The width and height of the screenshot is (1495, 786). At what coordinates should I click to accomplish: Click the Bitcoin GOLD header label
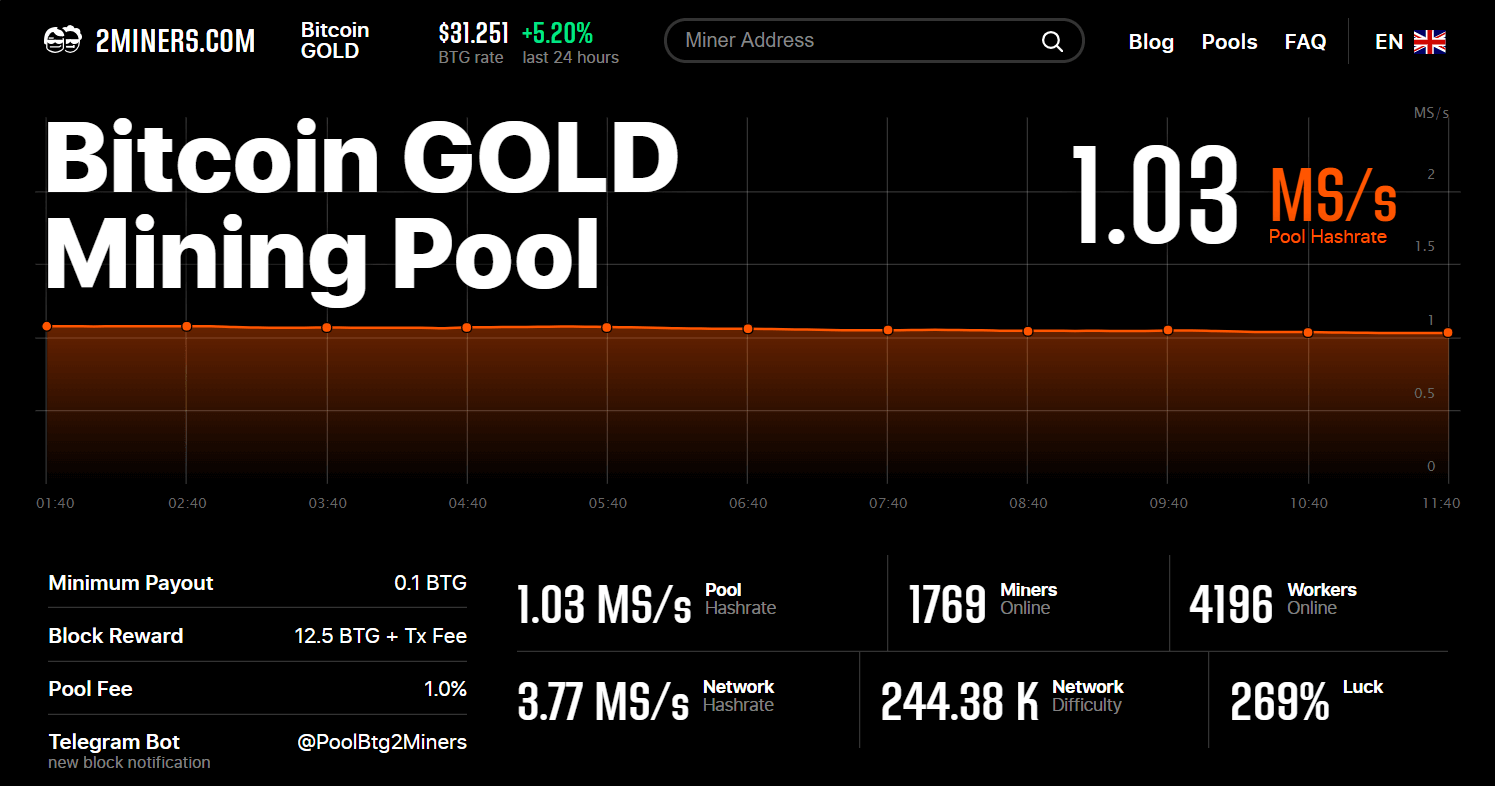click(335, 41)
